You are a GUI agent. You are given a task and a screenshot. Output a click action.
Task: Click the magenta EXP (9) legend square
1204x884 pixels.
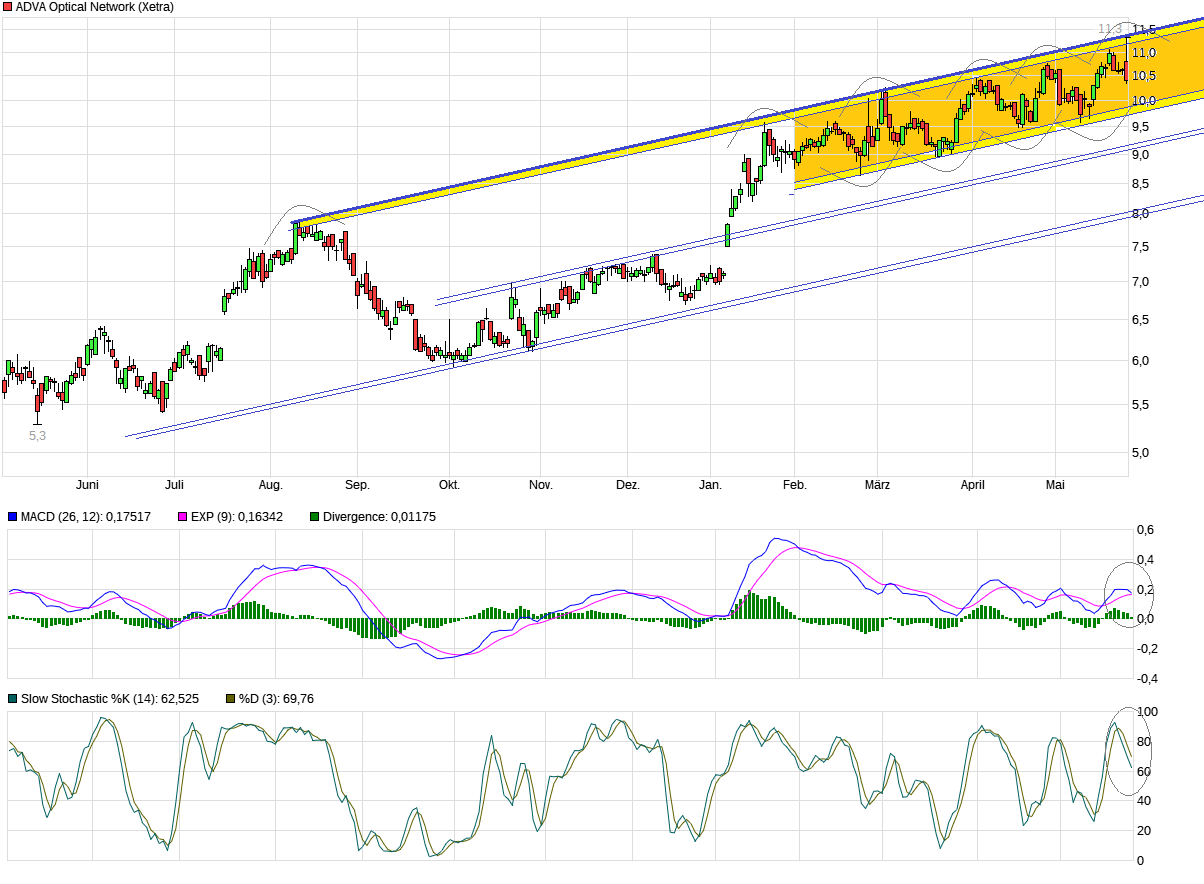(x=183, y=517)
